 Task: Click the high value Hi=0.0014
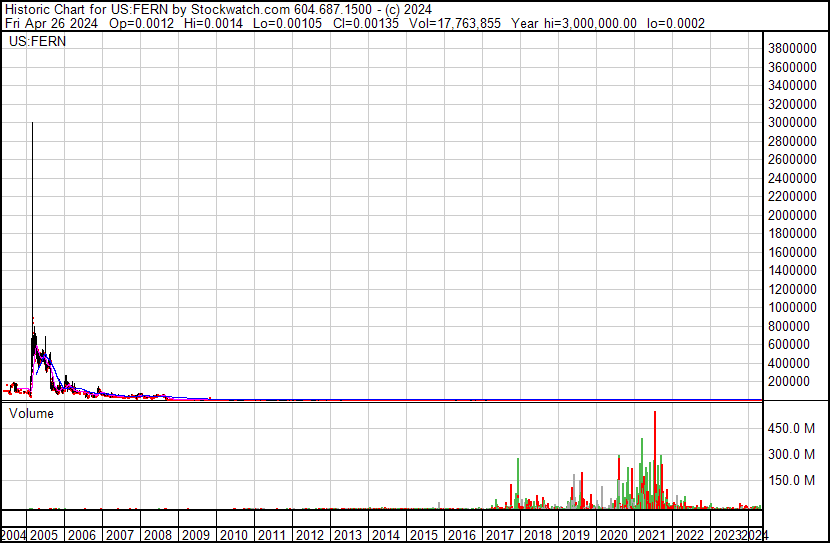pos(213,23)
